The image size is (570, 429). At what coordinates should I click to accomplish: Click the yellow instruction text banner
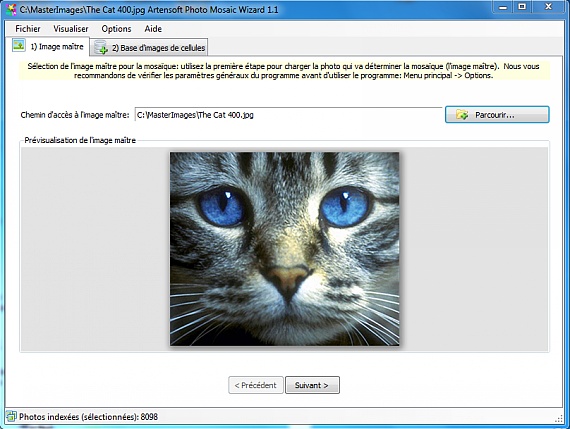[284, 71]
